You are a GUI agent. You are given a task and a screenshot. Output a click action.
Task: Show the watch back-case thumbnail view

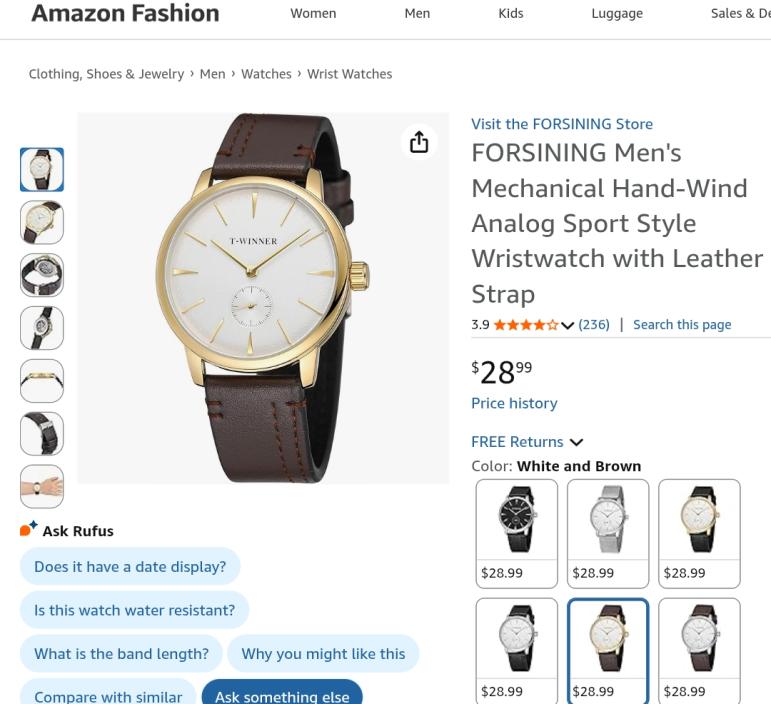(x=42, y=275)
